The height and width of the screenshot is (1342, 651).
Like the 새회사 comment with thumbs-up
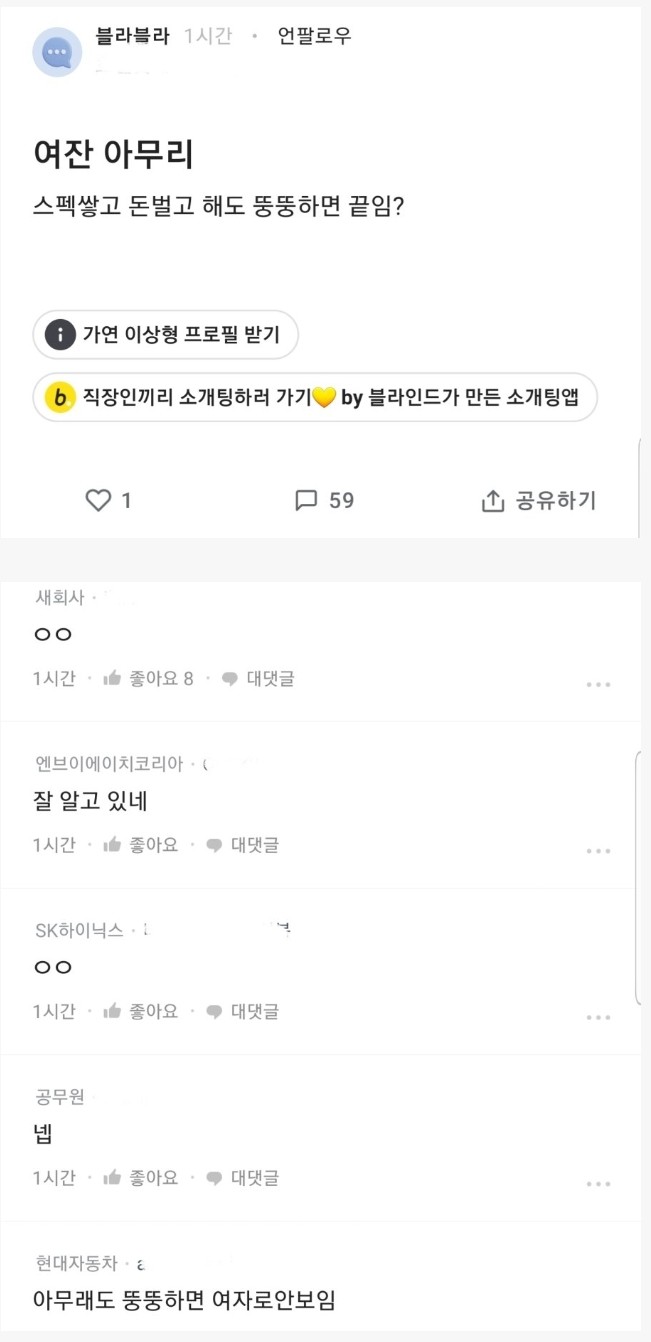(112, 679)
